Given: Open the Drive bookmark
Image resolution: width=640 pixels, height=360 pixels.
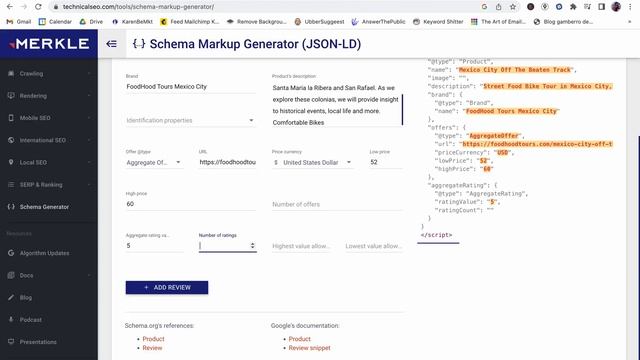Looking at the screenshot, I should (x=91, y=22).
